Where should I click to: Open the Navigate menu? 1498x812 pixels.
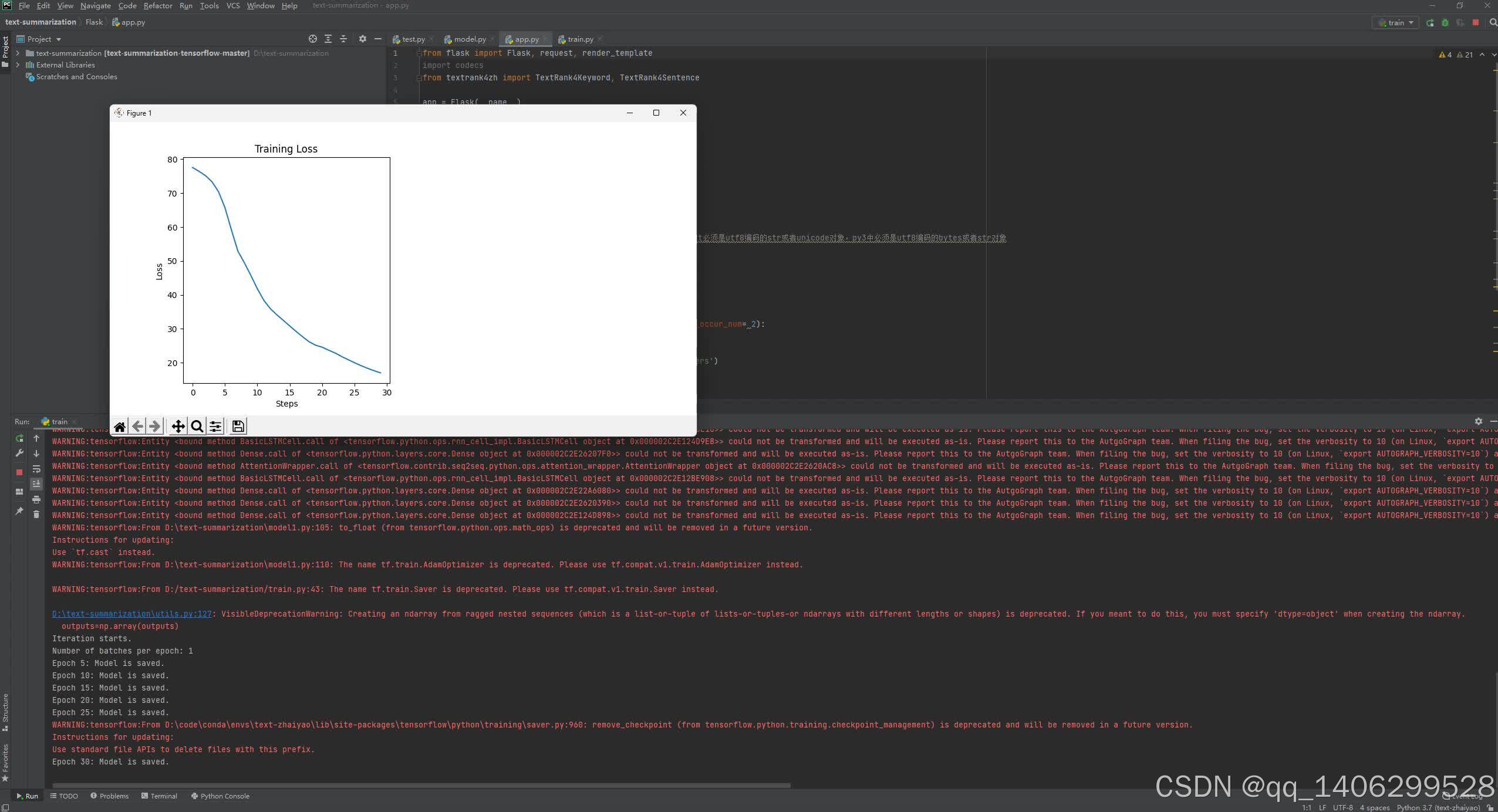[96, 5]
